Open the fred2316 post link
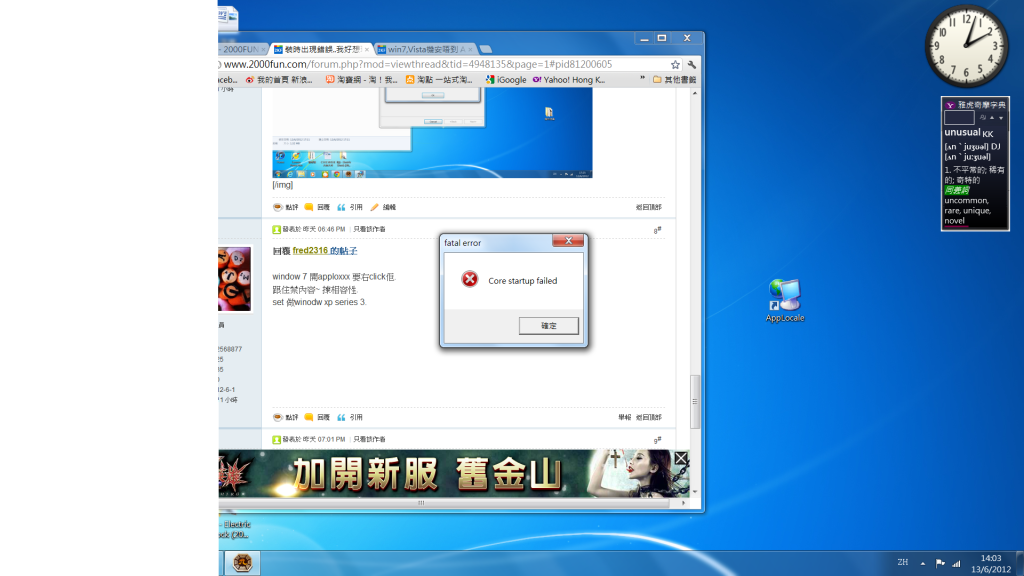Screen dimensions: 1024x576 (x=324, y=250)
